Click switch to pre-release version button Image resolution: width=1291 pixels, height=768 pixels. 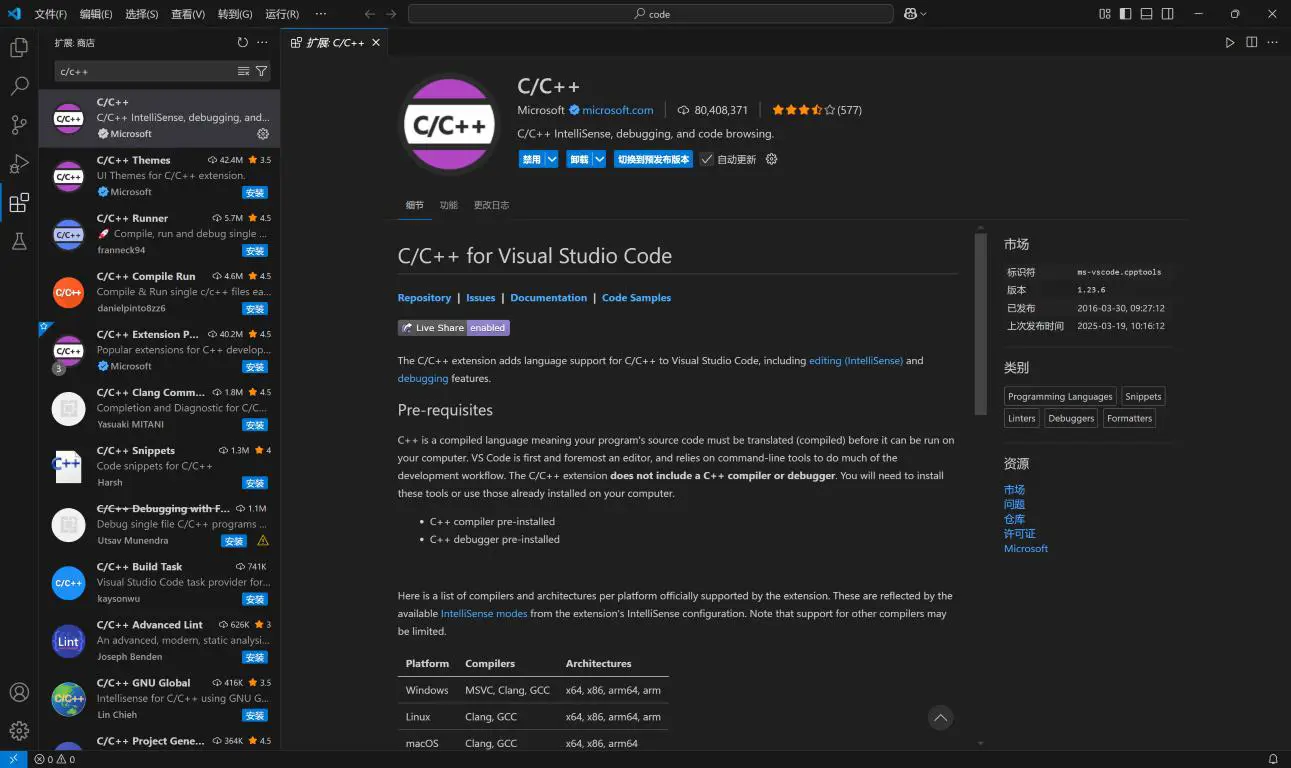(x=653, y=159)
